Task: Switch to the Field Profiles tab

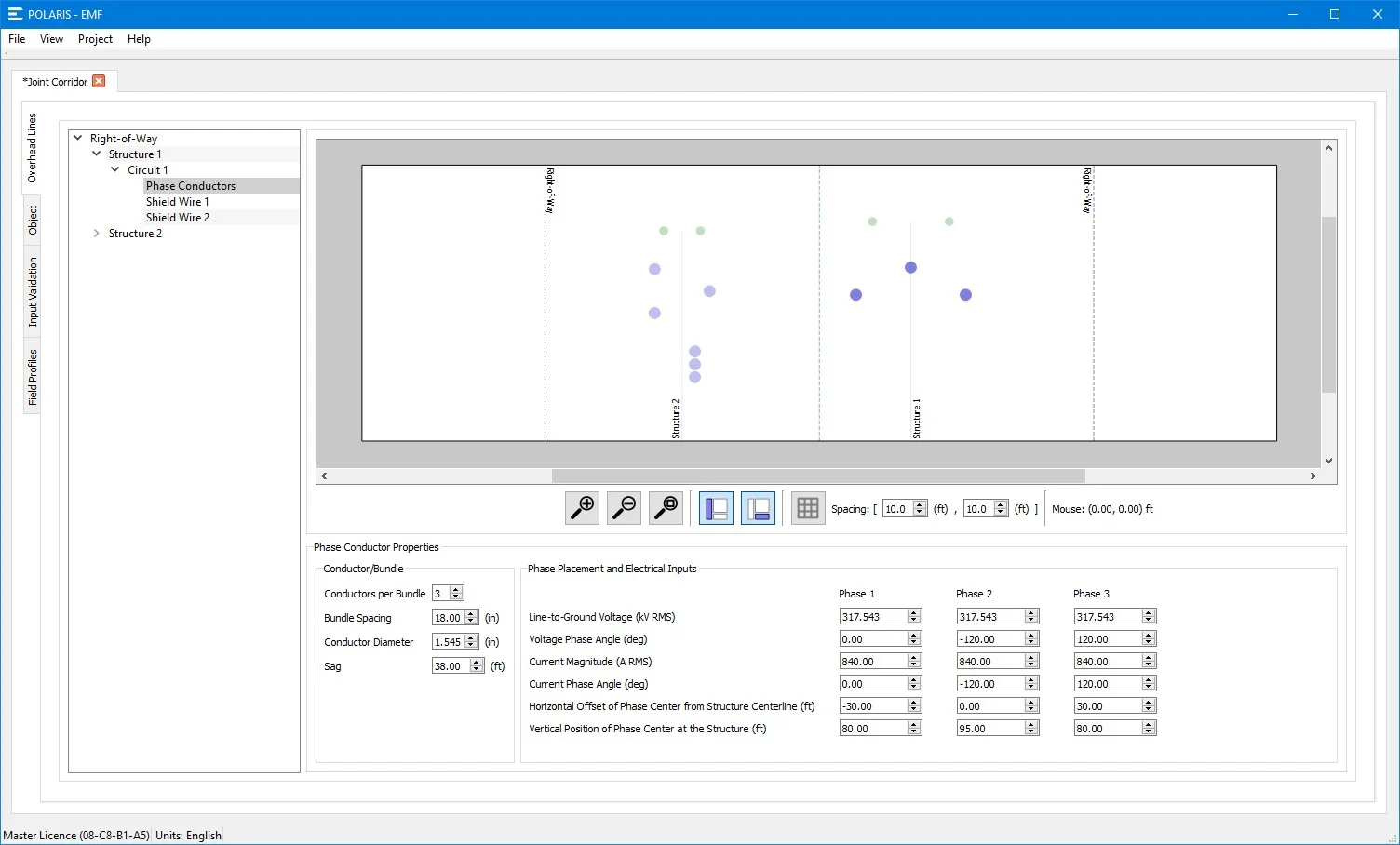Action: [33, 376]
